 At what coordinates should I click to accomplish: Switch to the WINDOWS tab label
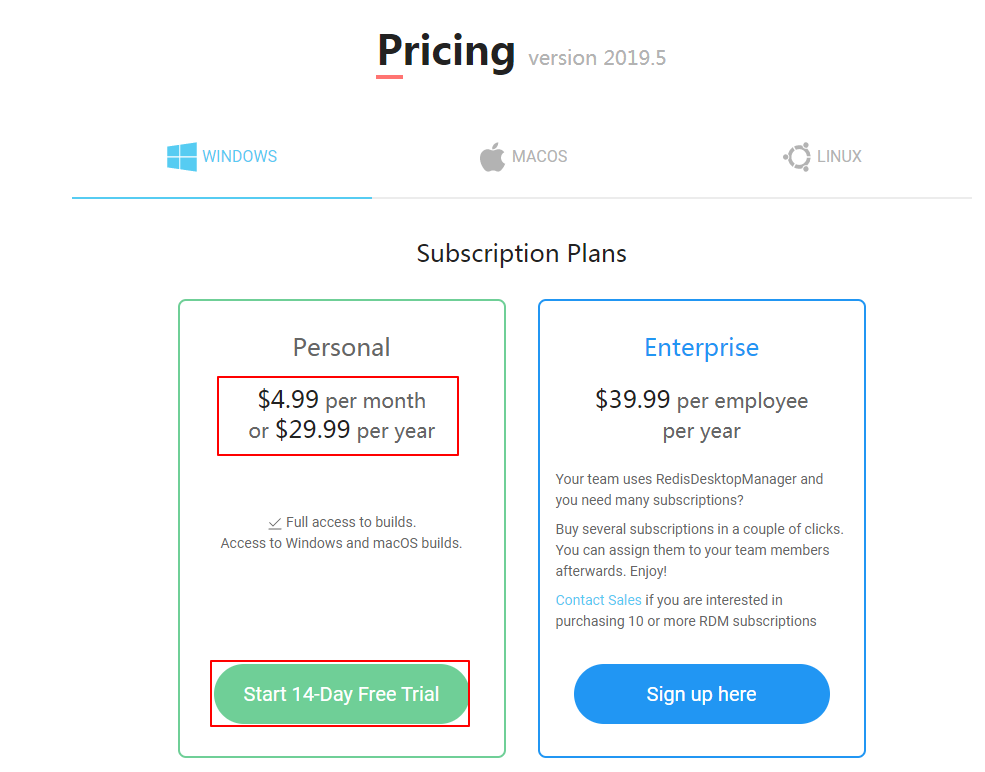(240, 157)
